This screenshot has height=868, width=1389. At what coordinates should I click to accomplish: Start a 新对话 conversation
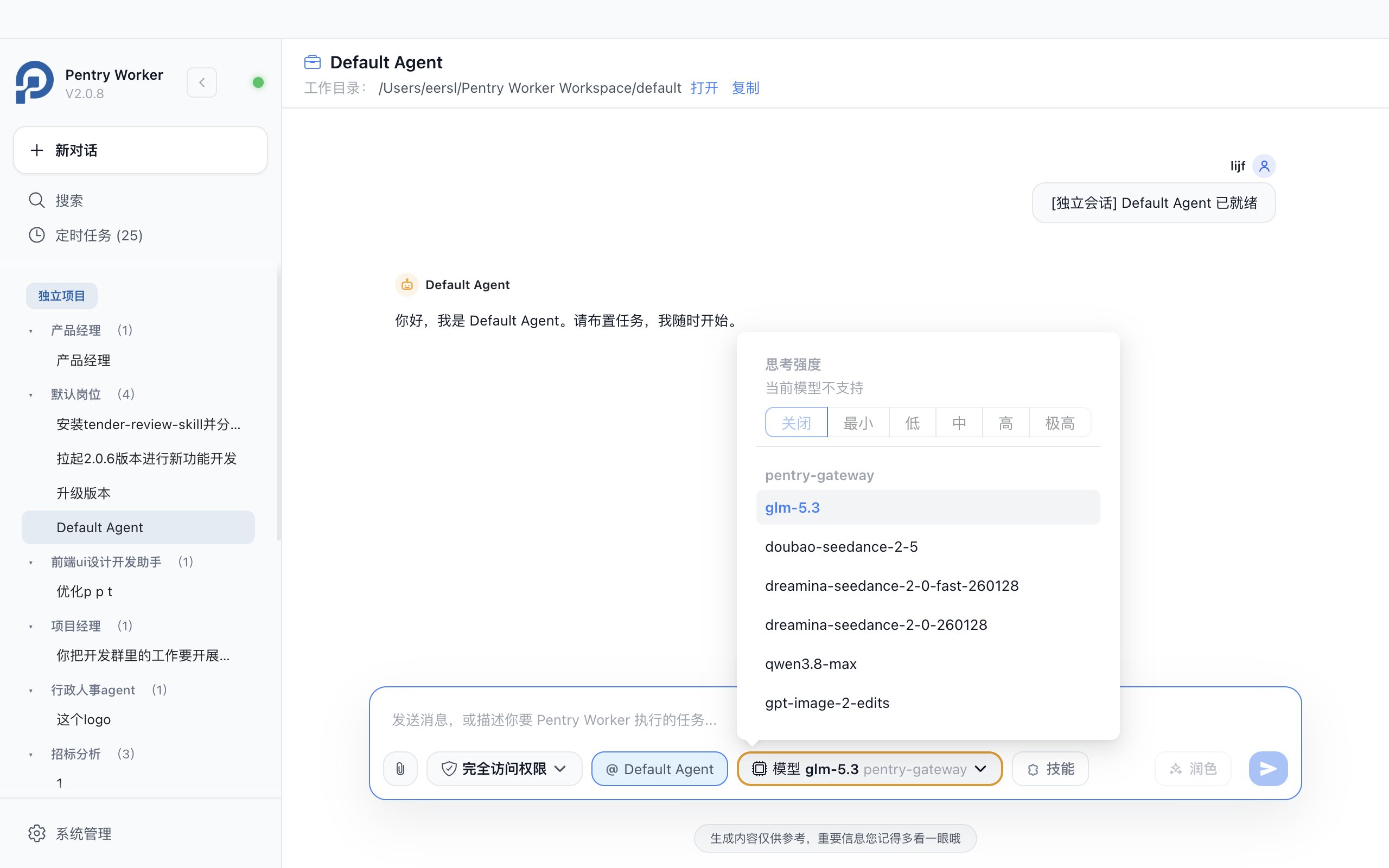coord(141,150)
